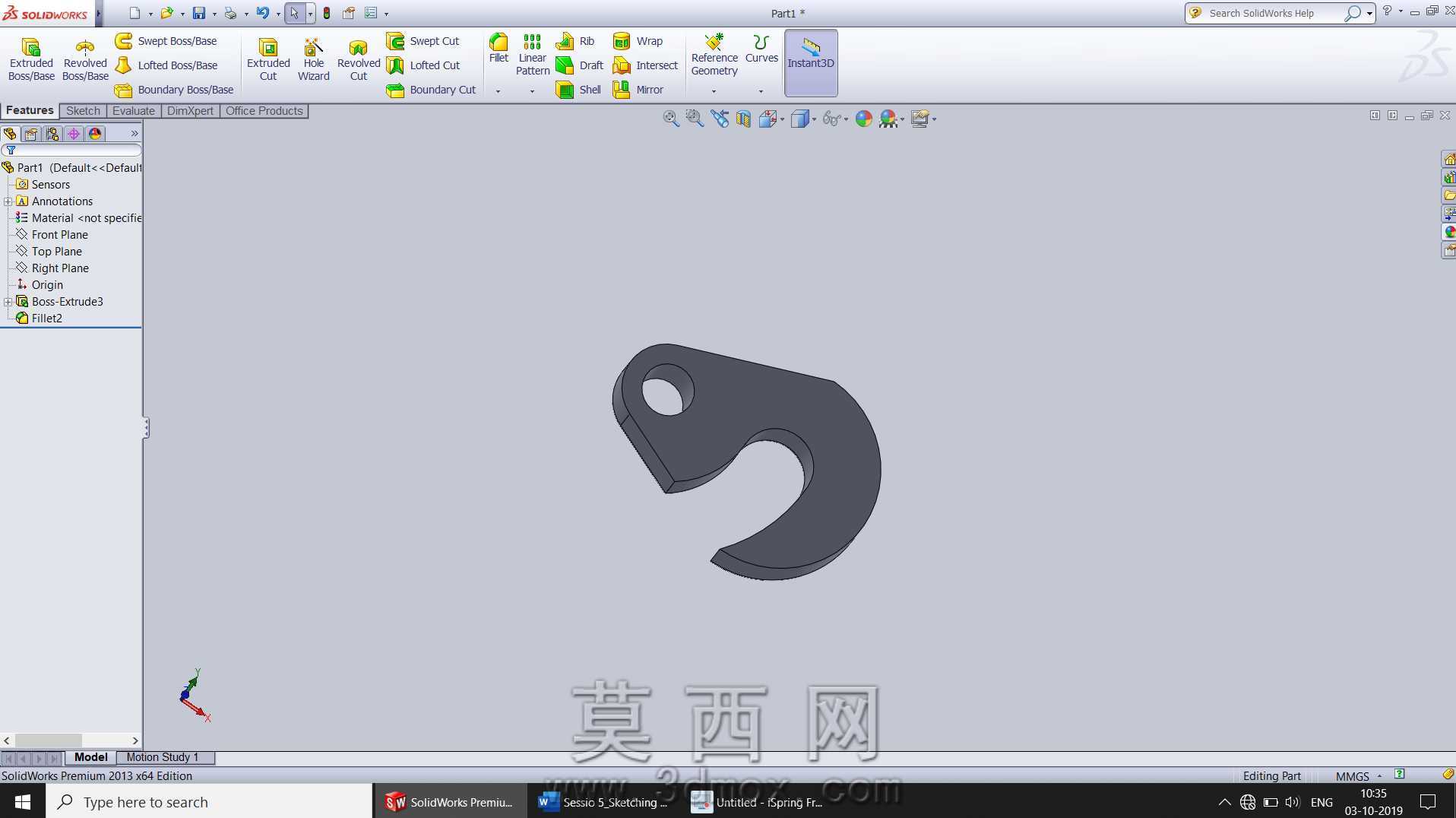Toggle the Select arrow tool
This screenshot has height=818, width=1456.
click(294, 13)
